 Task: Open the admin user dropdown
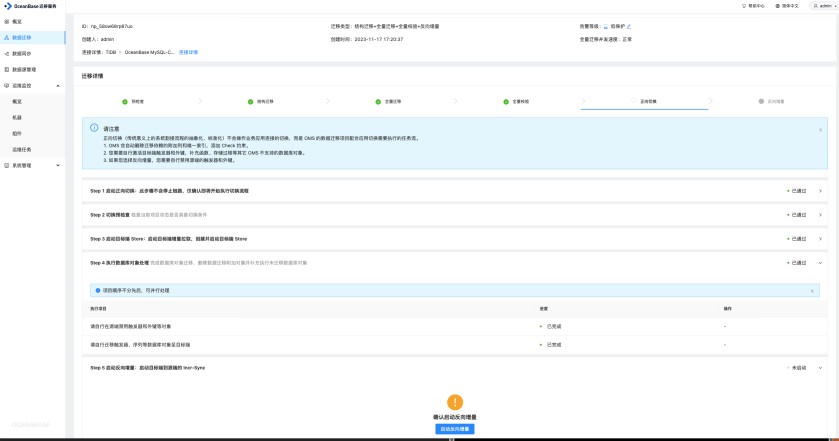(x=825, y=6)
